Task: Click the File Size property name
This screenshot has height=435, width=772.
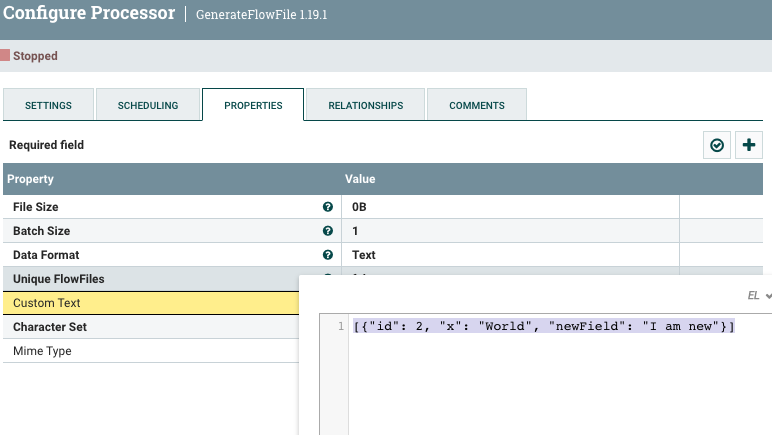Action: (x=35, y=207)
